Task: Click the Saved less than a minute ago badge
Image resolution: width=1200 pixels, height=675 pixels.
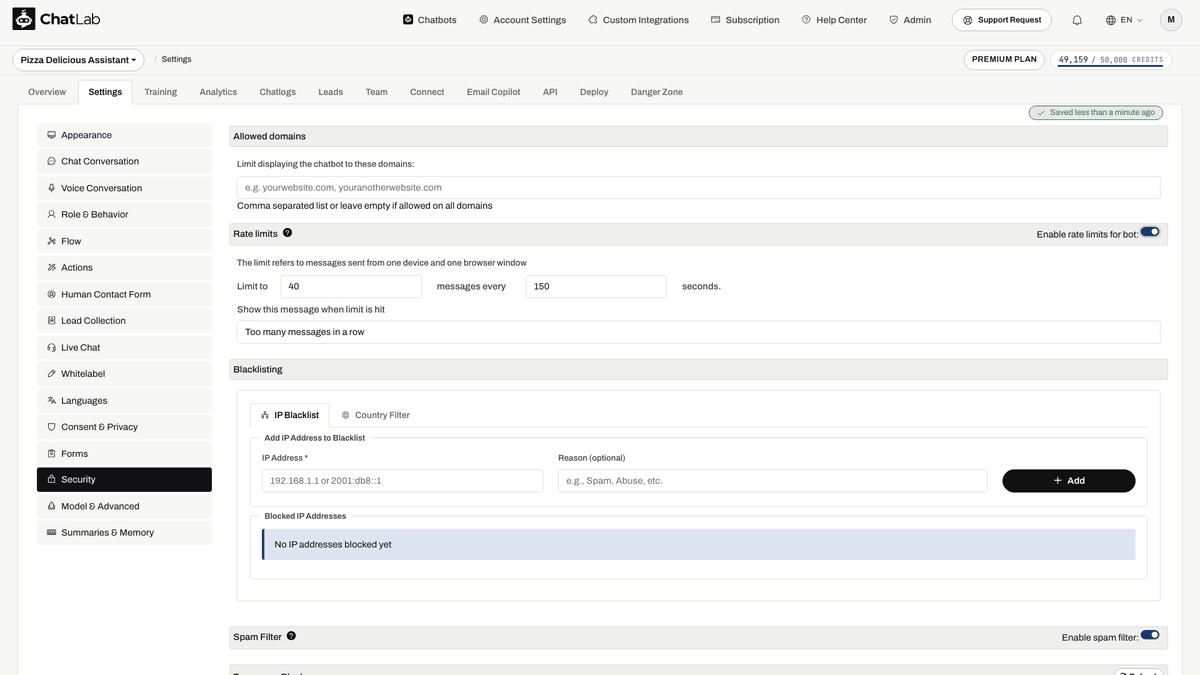Action: 1096,113
